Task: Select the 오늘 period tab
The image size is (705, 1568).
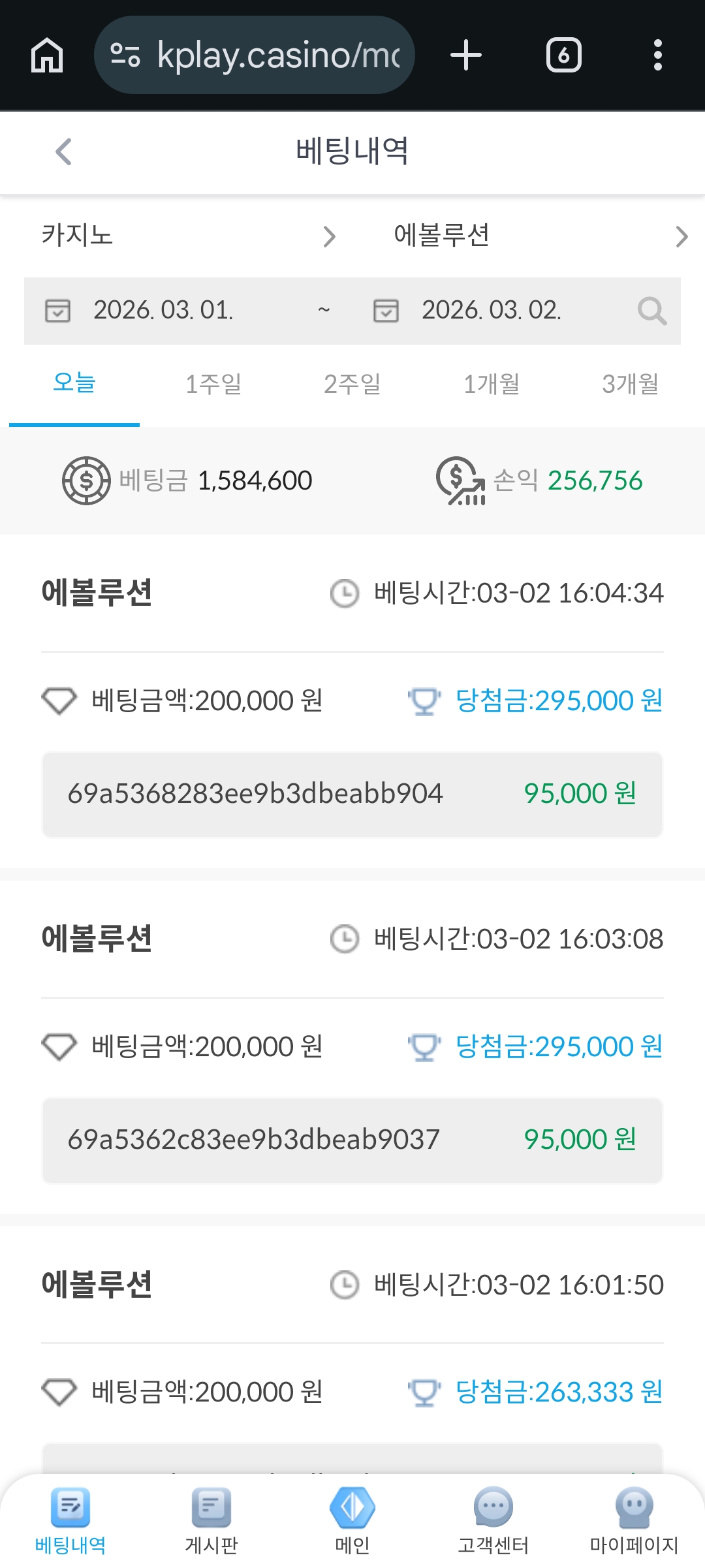Action: (74, 384)
